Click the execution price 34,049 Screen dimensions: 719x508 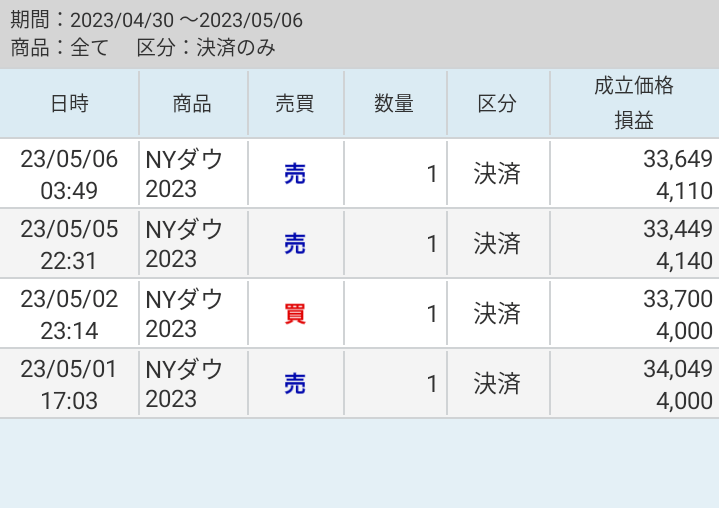tap(677, 369)
